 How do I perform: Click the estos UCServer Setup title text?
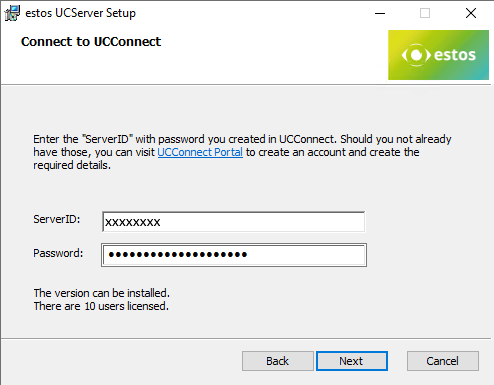coord(81,13)
